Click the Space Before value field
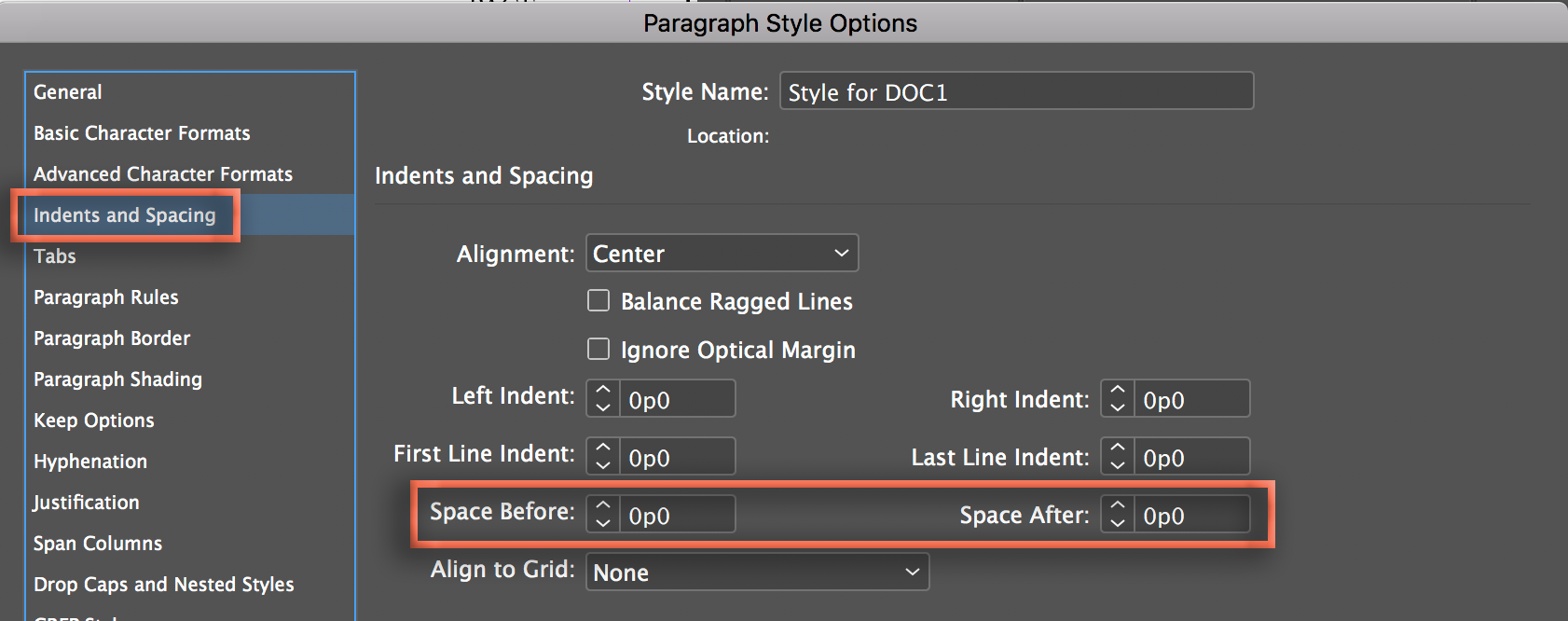The height and width of the screenshot is (621, 1568). [x=677, y=516]
